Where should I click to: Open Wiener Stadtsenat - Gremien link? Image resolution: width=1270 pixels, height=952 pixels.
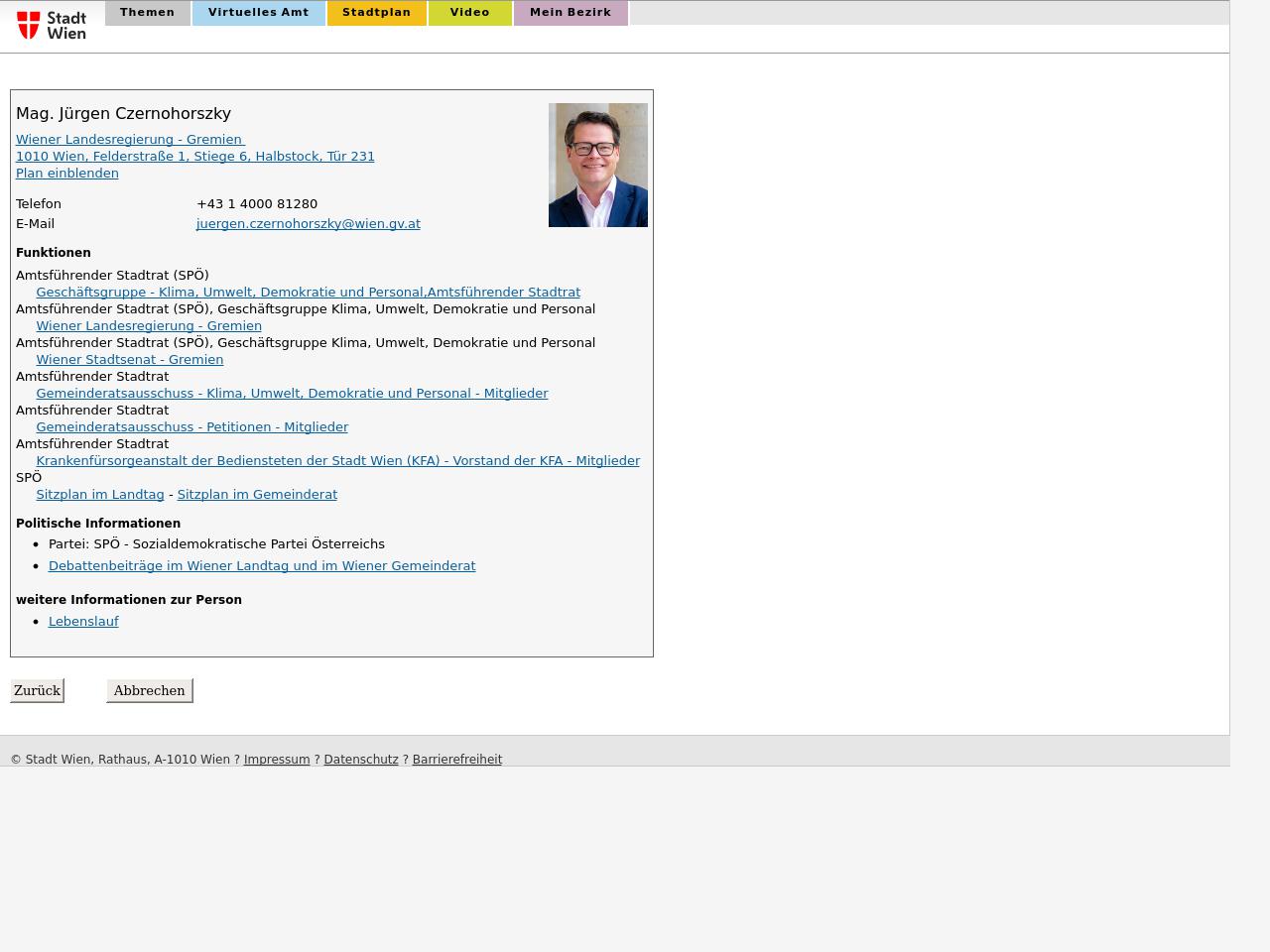(x=129, y=360)
